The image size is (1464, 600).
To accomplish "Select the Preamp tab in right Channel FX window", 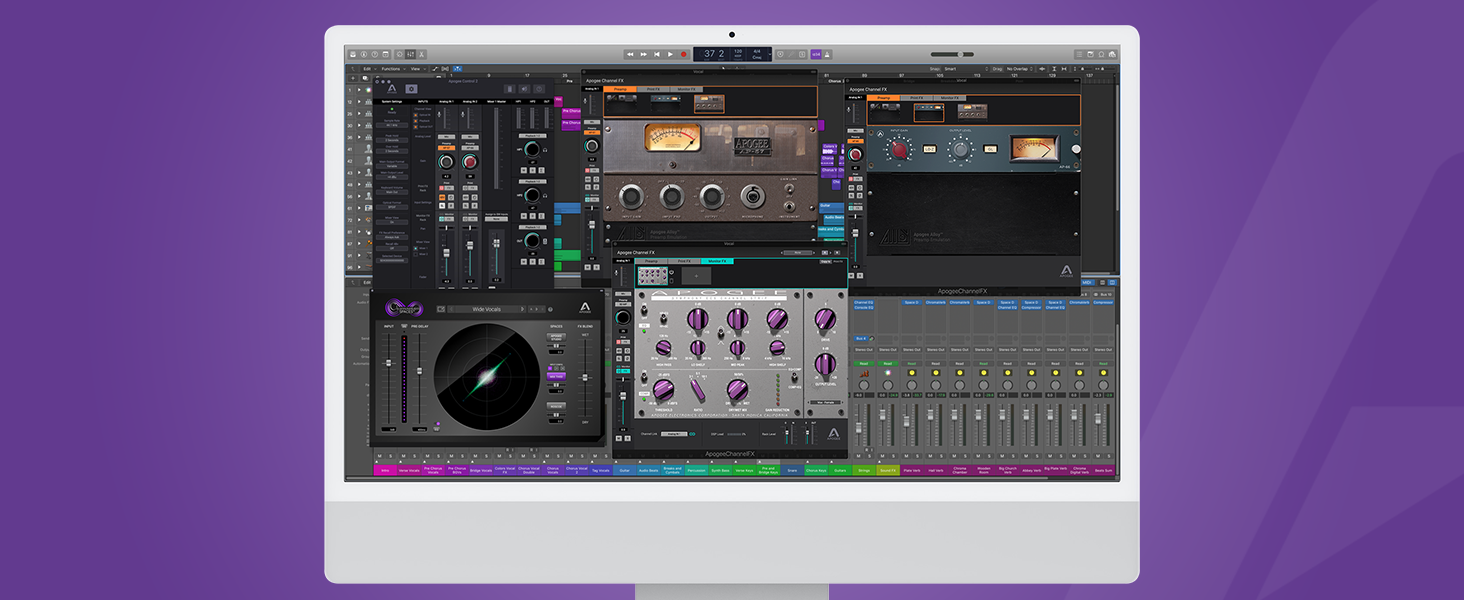I will coord(885,98).
